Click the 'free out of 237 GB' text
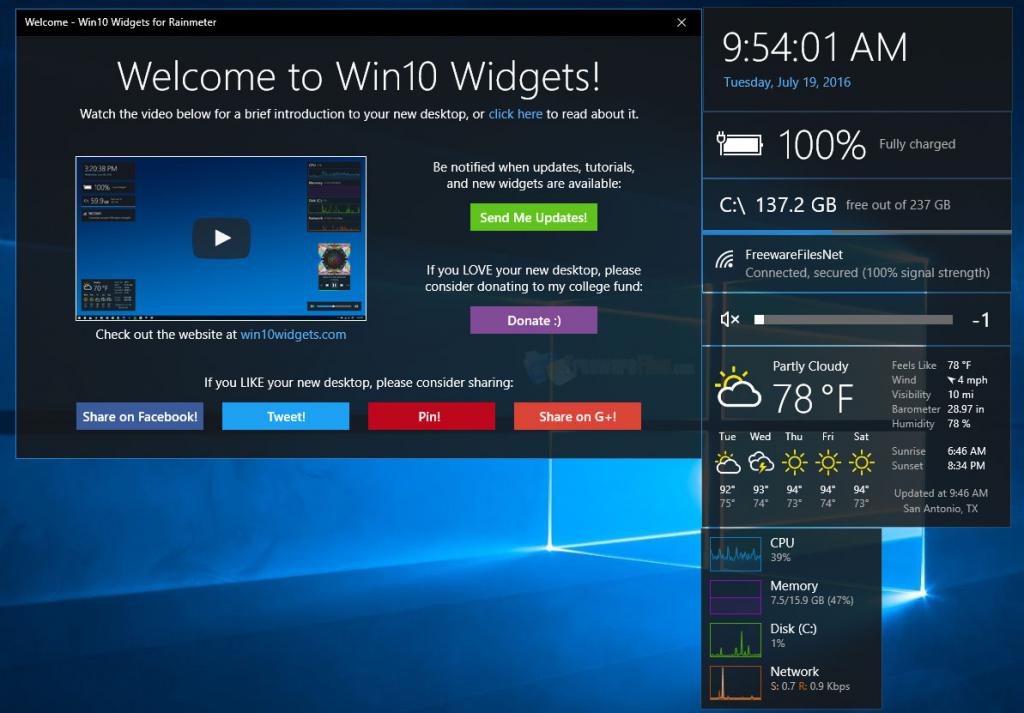Screen dimensions: 1024x713 click(x=898, y=205)
